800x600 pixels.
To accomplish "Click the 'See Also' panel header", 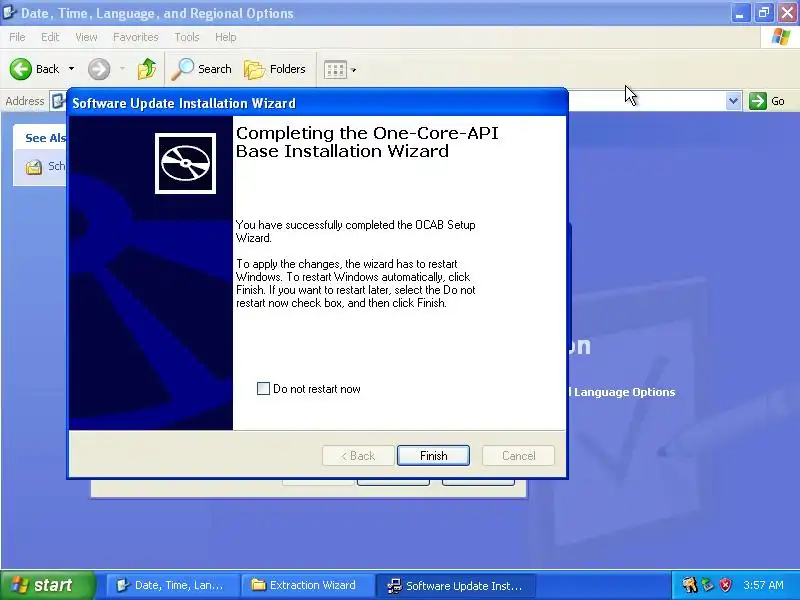I will click(x=40, y=138).
